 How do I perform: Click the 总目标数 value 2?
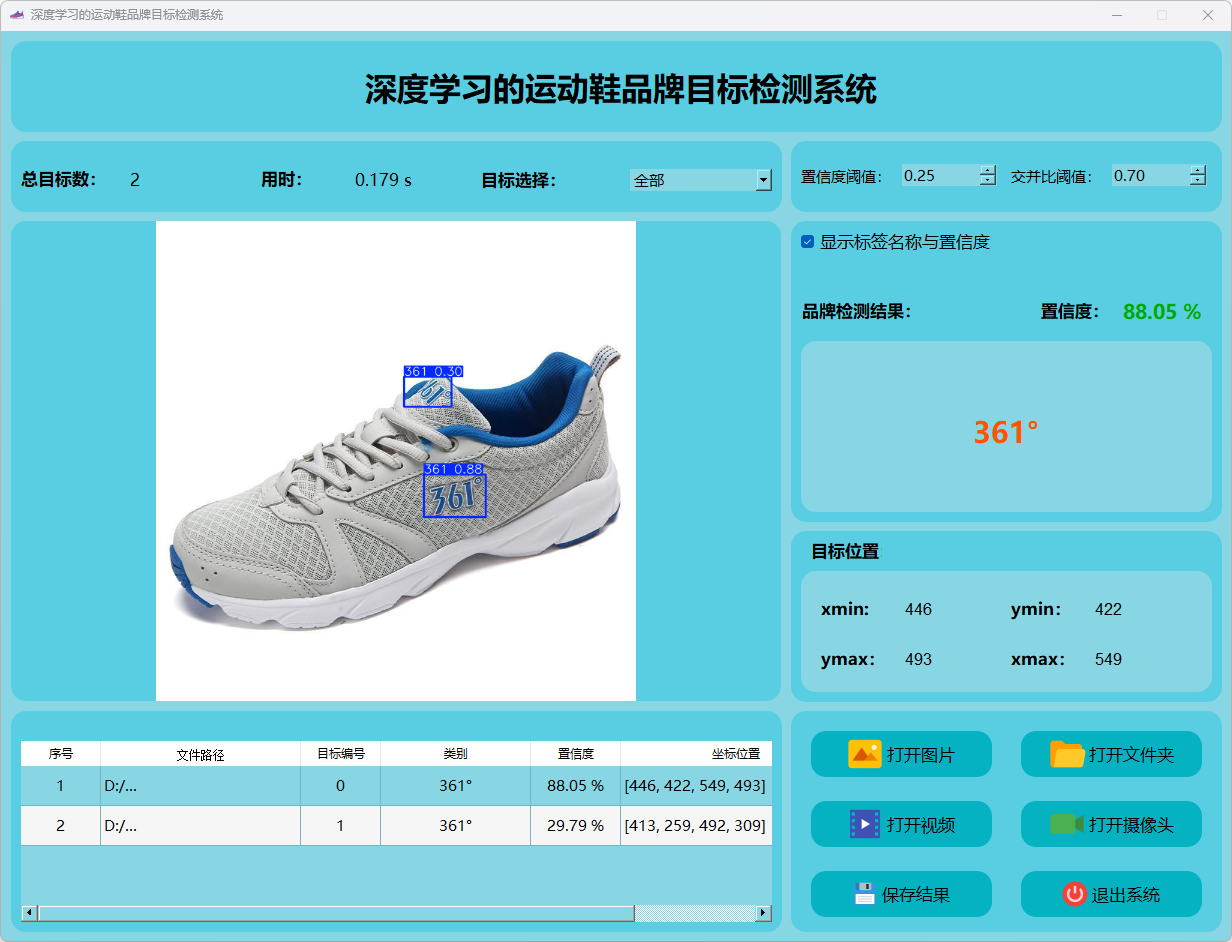pos(135,180)
